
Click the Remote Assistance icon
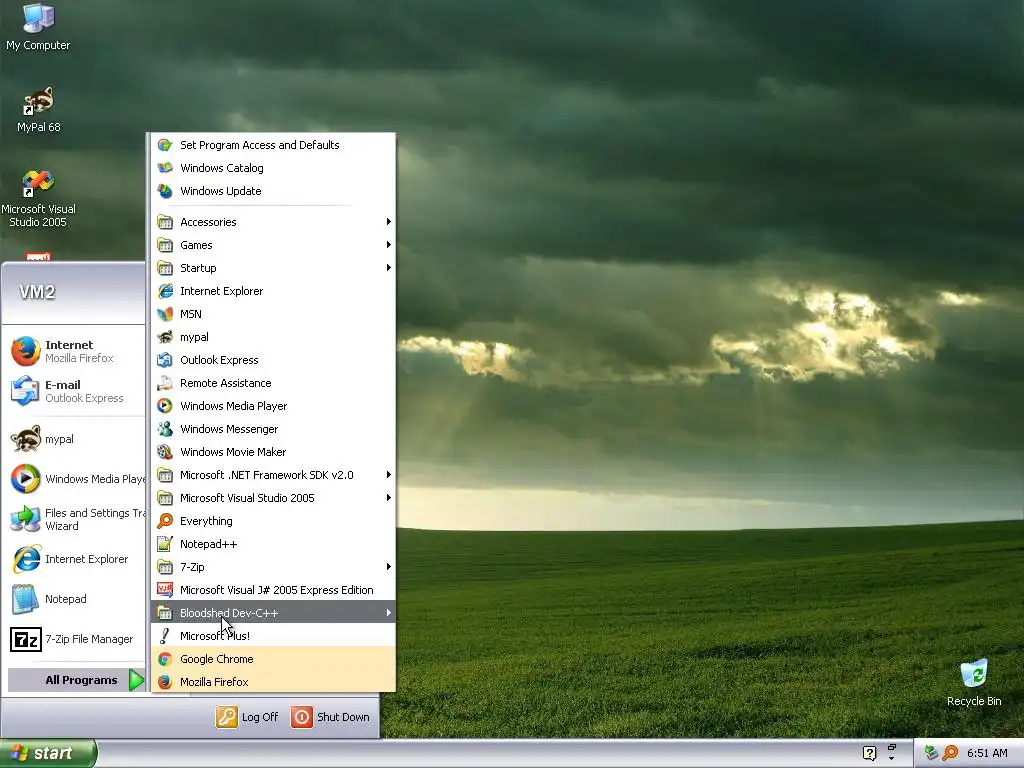click(165, 383)
